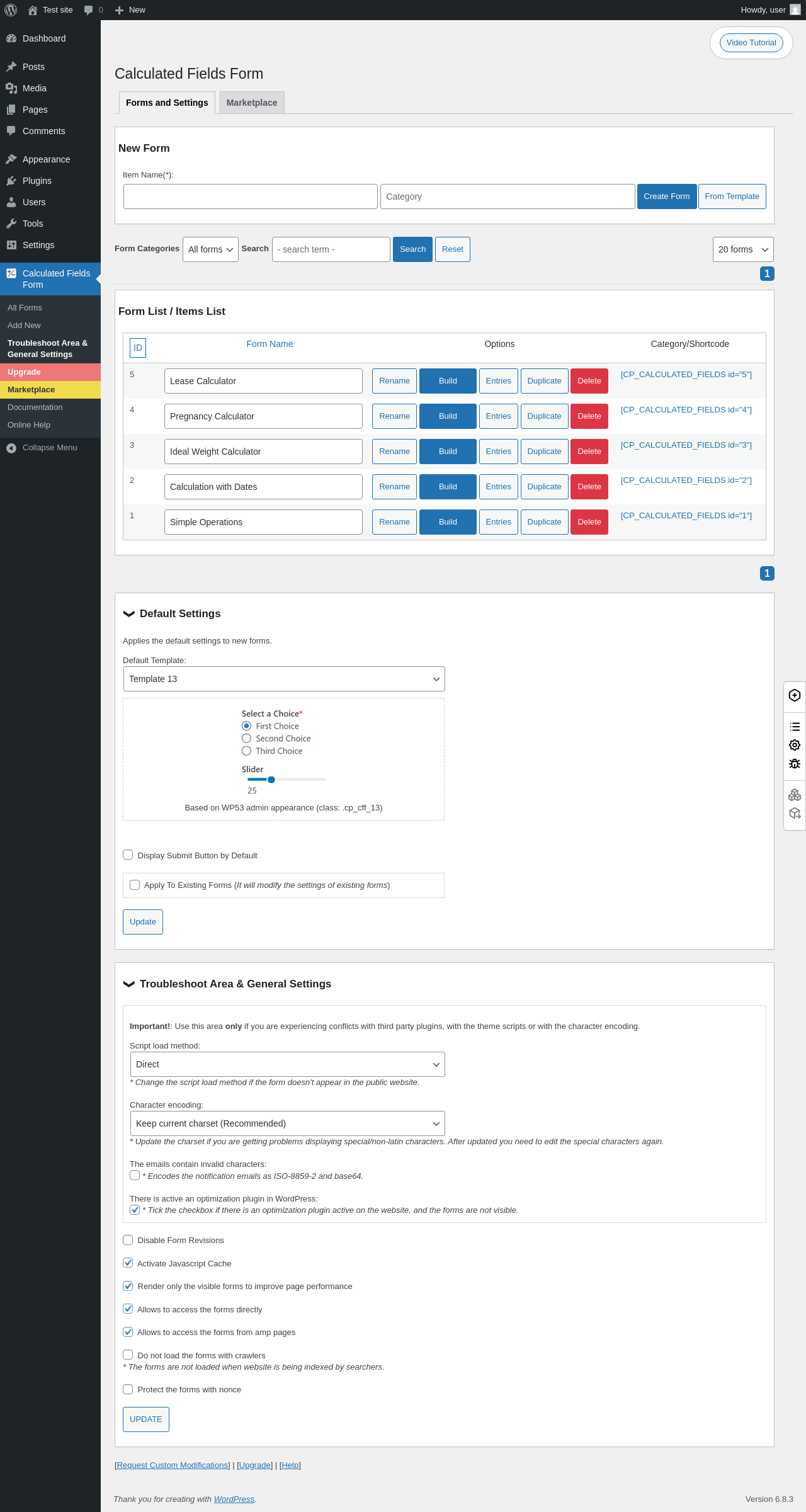This screenshot has height=1512, width=806.
Task: Toggle Render only the visible forms checkbox
Action: (x=128, y=1286)
